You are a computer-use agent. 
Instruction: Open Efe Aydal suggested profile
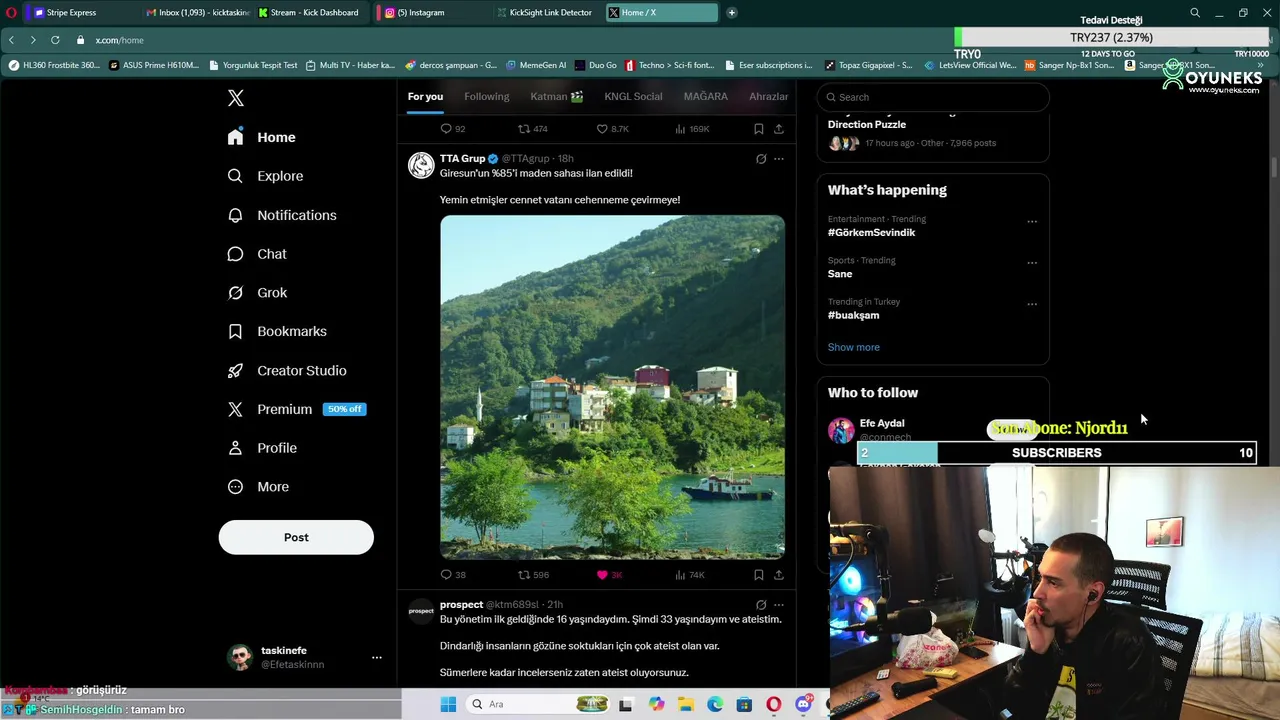[x=882, y=423]
